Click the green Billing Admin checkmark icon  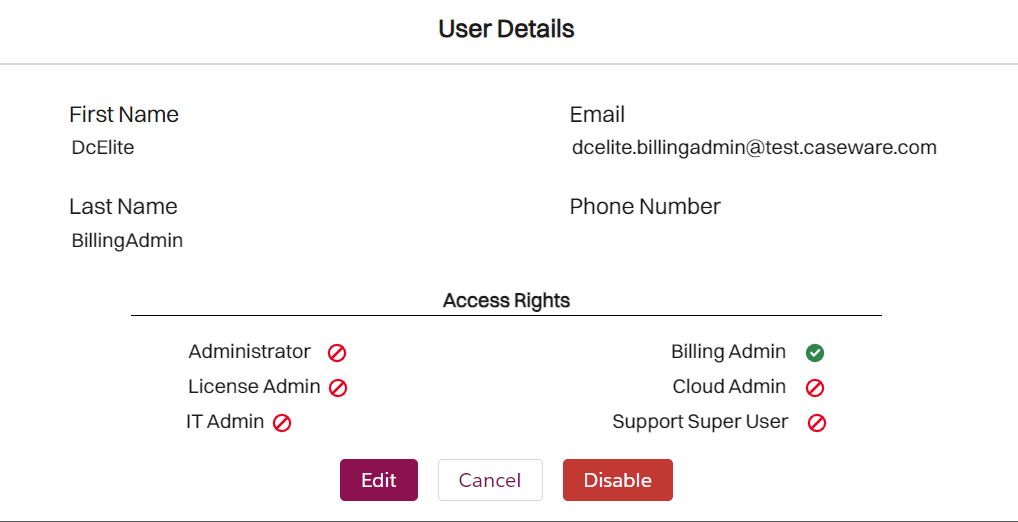pyautogui.click(x=815, y=353)
